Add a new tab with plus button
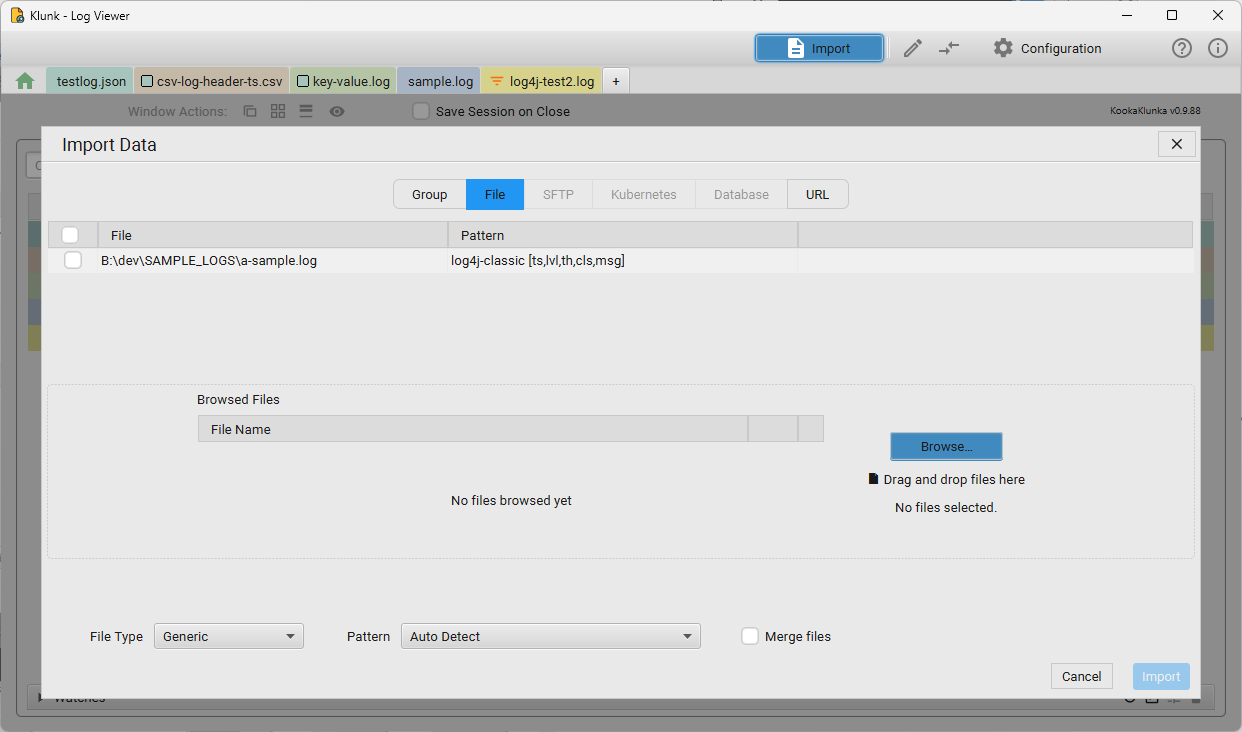Image resolution: width=1242 pixels, height=732 pixels. coord(616,81)
